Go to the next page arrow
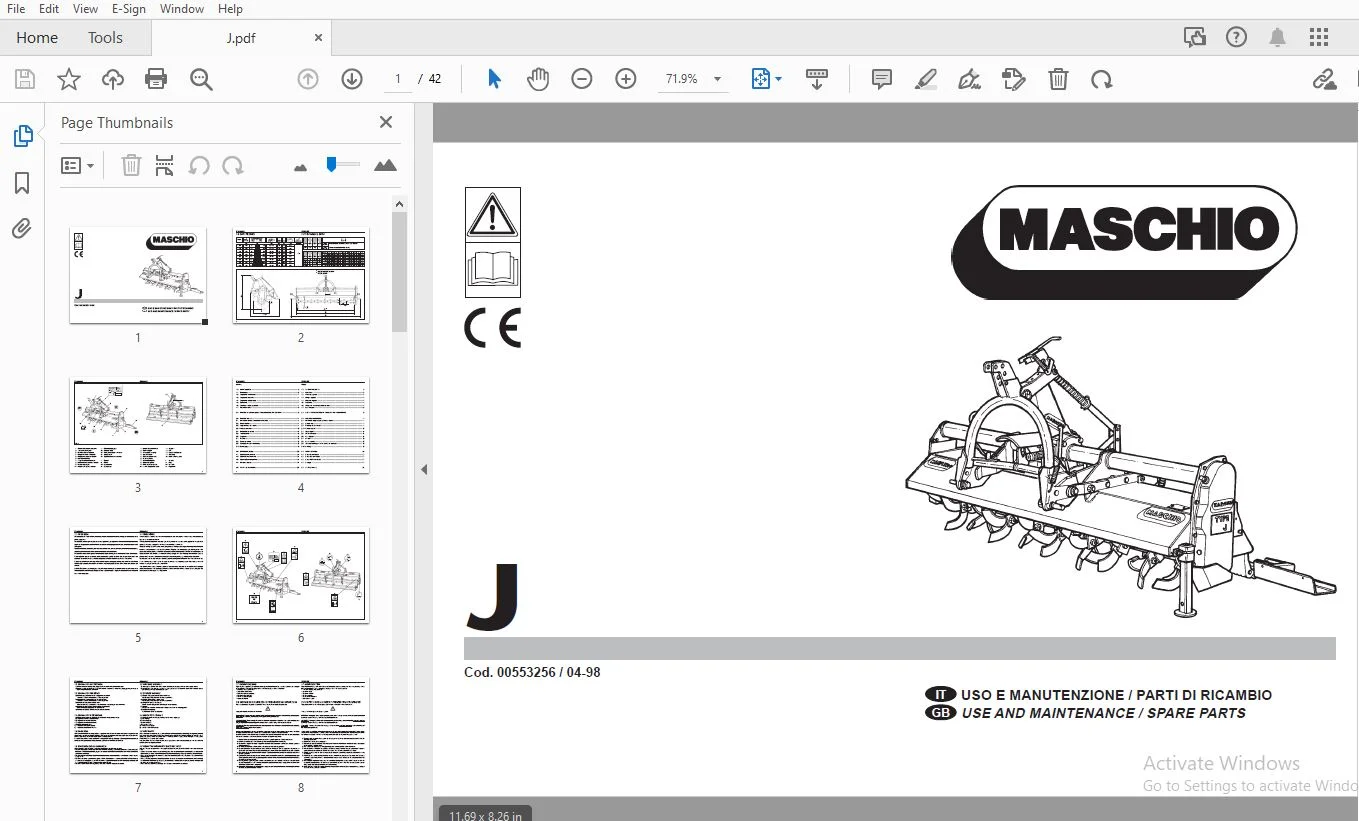1359x821 pixels. (x=352, y=79)
